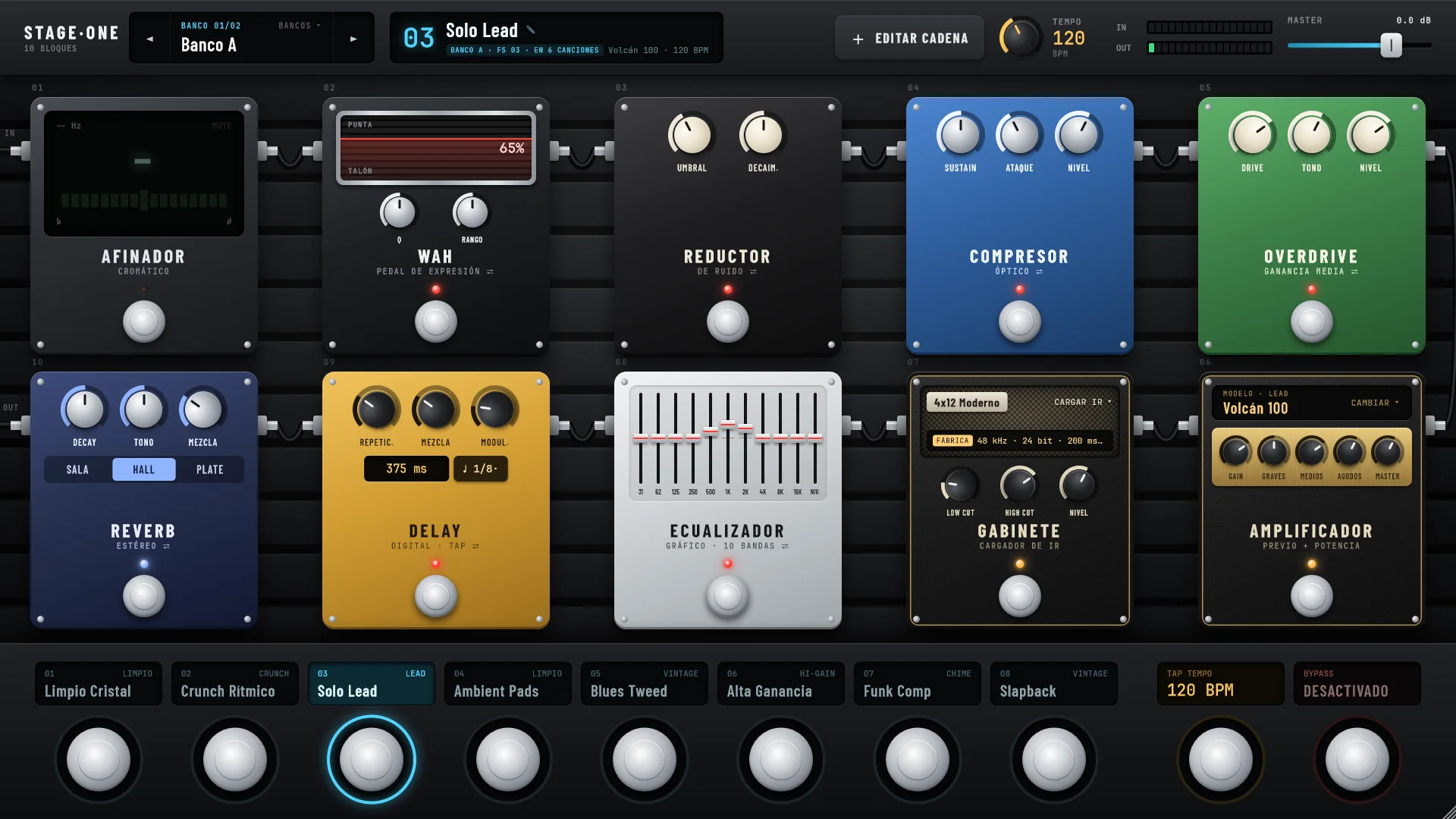Click the Reductor UMBRAL knob
The width and height of the screenshot is (1456, 819).
692,136
